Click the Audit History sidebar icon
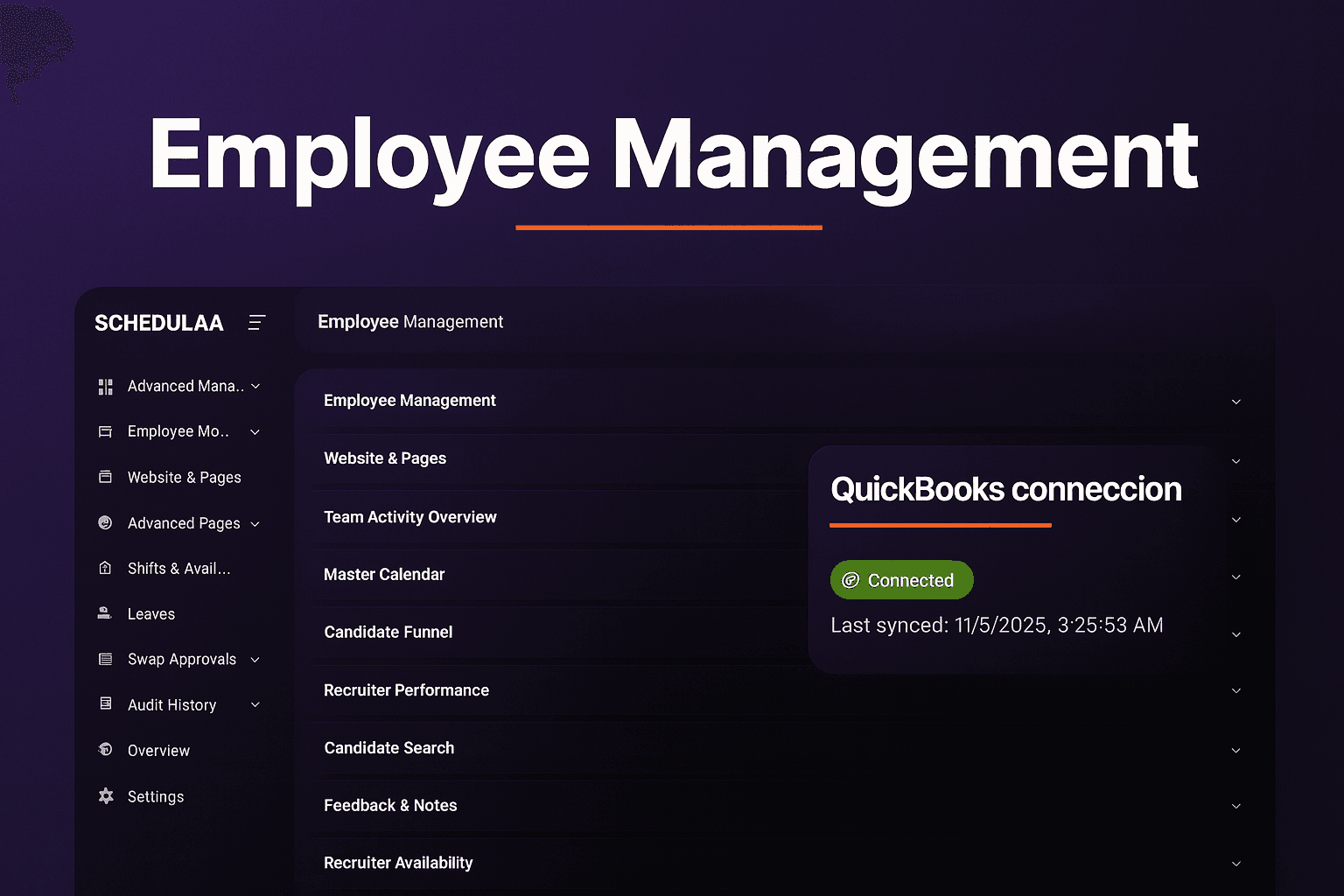Viewport: 1344px width, 896px height. (x=106, y=703)
